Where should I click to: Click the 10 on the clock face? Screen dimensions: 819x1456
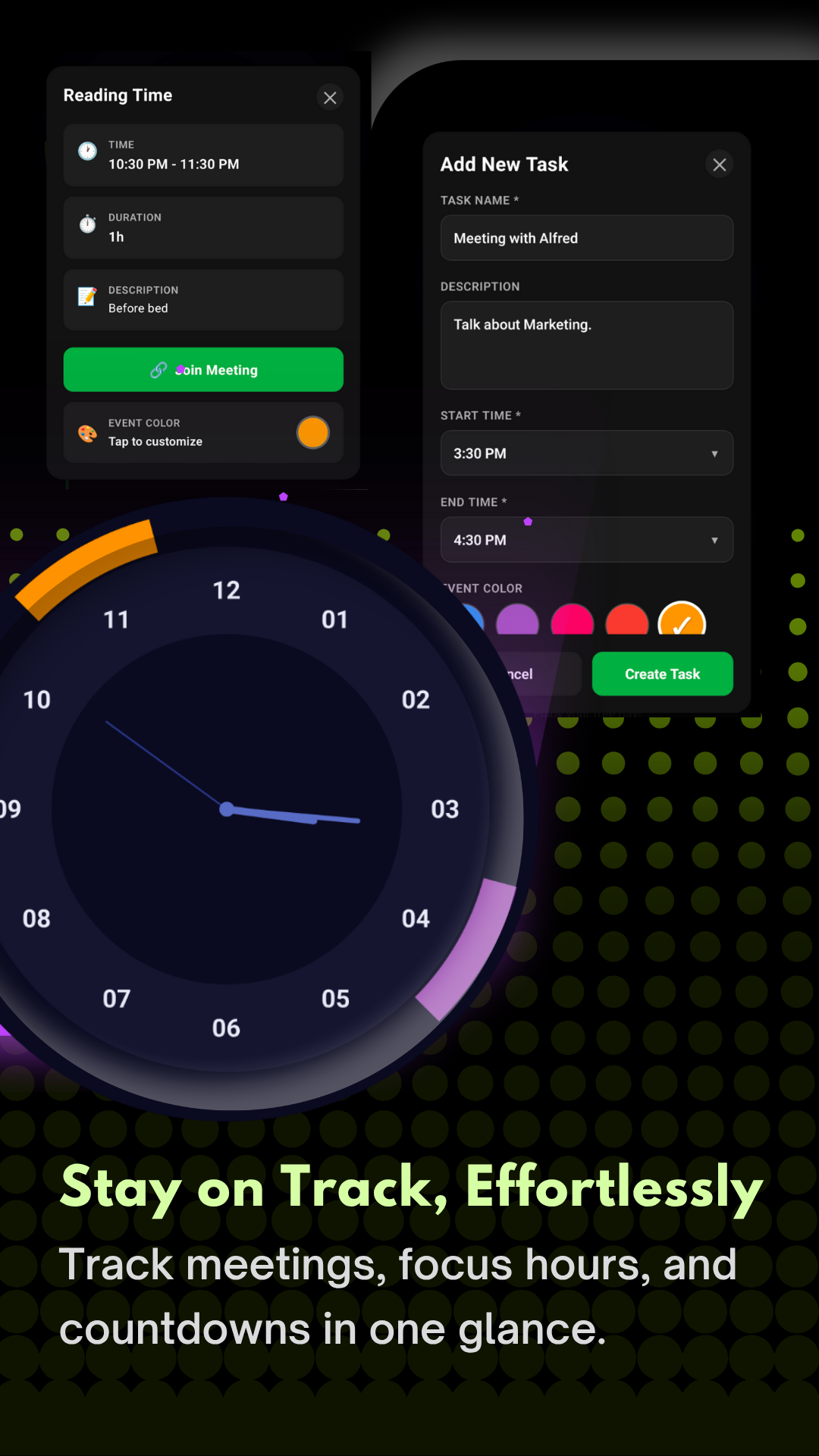[36, 700]
